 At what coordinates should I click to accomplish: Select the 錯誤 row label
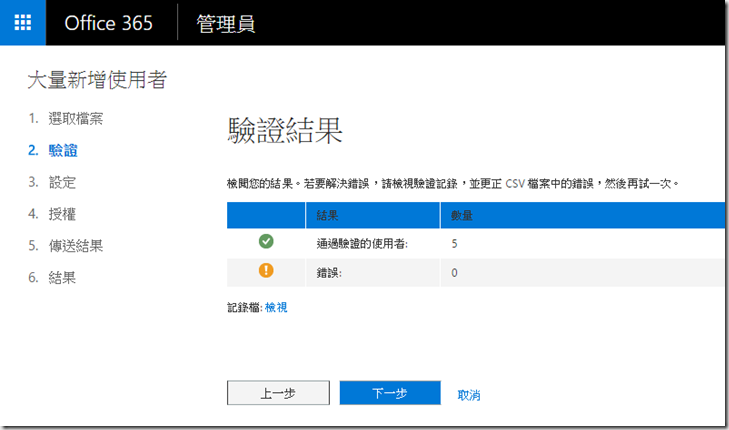(330, 273)
